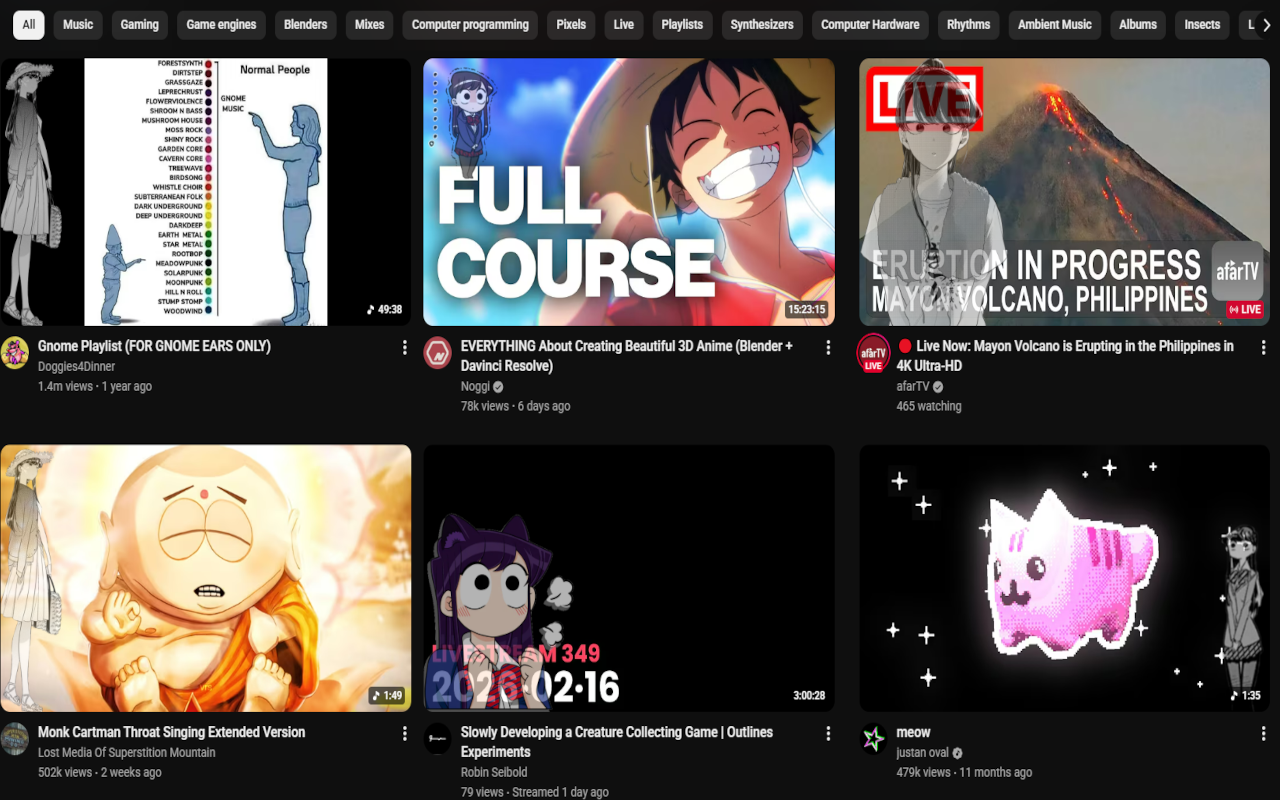Click the verified badge beside justan oval
Screen dimensions: 1280x800
957,753
